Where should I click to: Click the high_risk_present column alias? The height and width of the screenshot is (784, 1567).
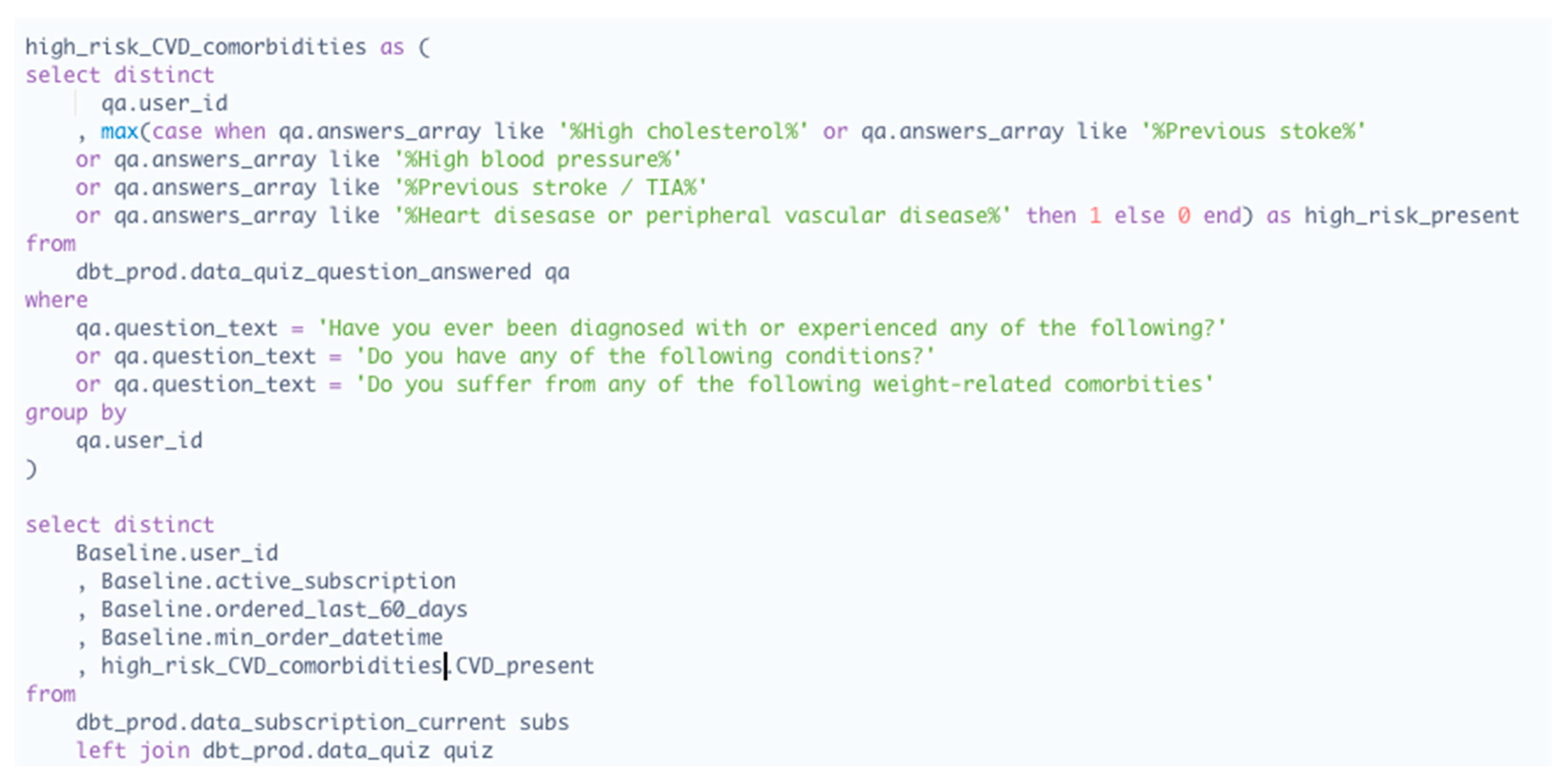1411,216
